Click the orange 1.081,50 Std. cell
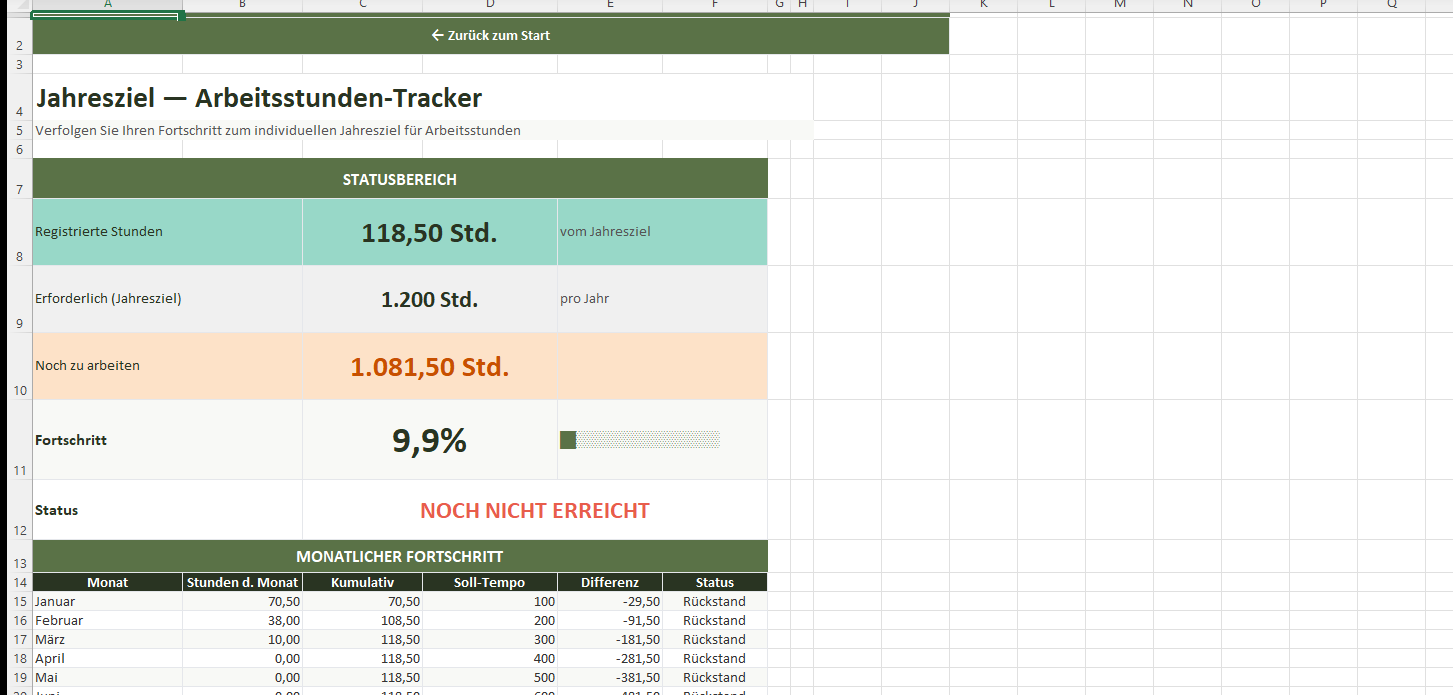This screenshot has width=1453, height=695. tap(429, 366)
